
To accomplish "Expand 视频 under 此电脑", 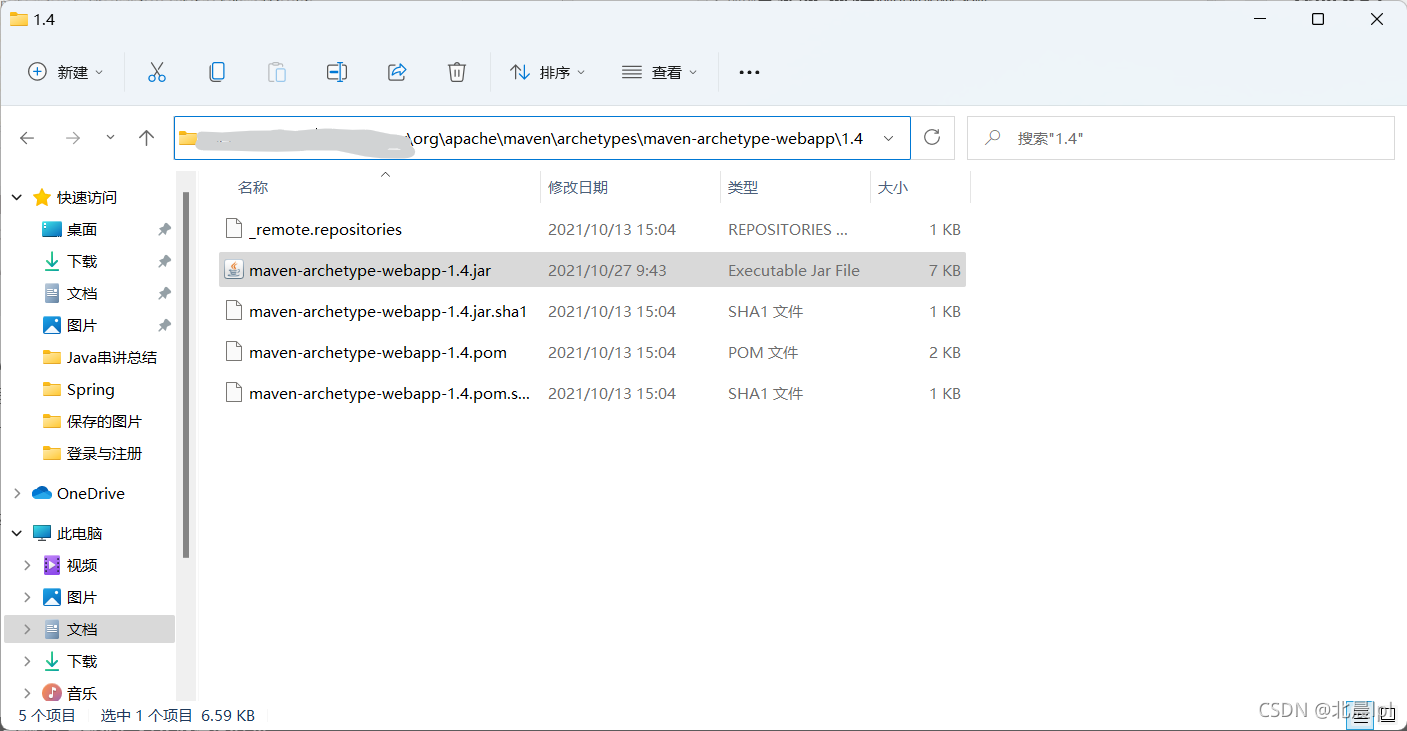I will (28, 565).
